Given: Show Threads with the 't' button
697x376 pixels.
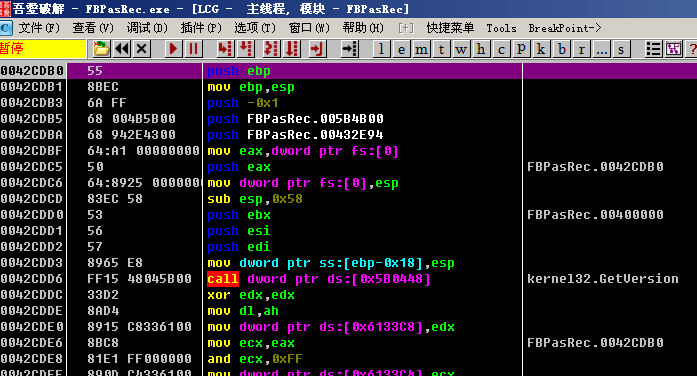Looking at the screenshot, I should 441,48.
